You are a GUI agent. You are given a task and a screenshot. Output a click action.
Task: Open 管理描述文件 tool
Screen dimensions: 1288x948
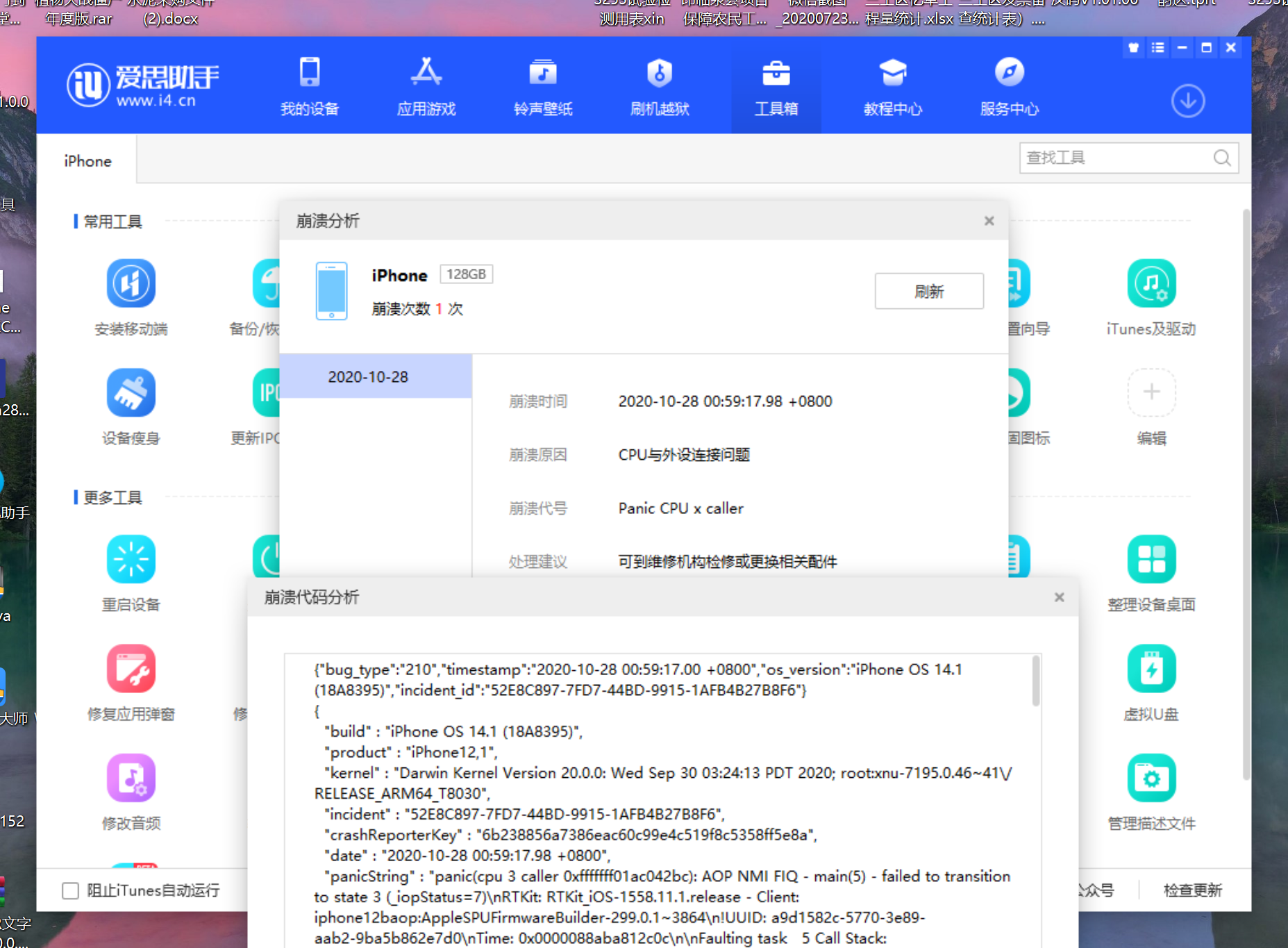[1151, 778]
